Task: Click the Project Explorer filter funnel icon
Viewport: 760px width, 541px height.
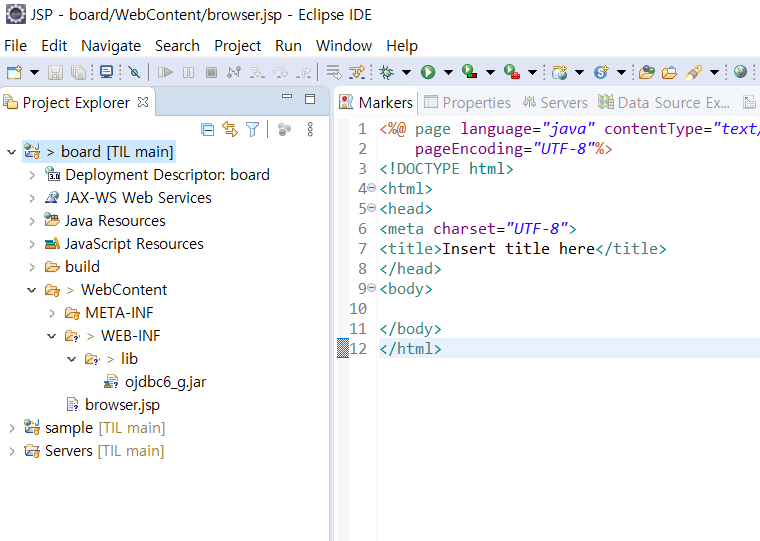Action: 253,129
